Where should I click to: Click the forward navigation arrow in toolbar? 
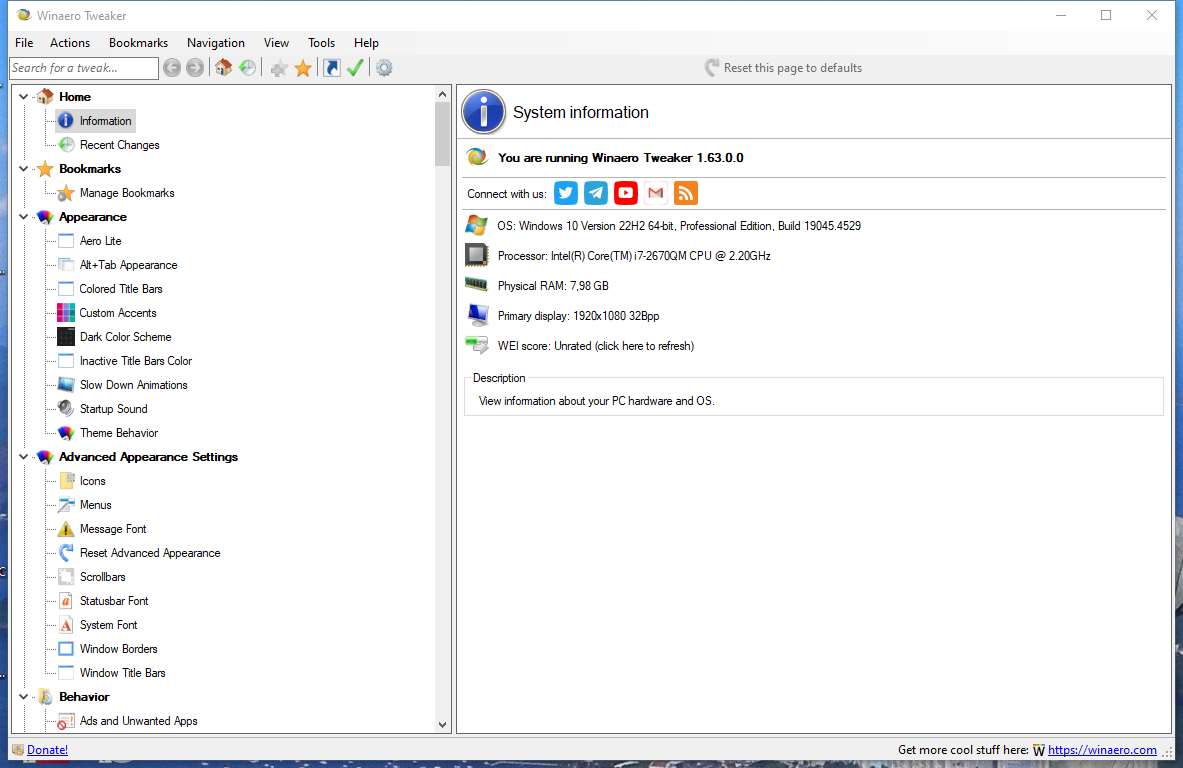[195, 68]
